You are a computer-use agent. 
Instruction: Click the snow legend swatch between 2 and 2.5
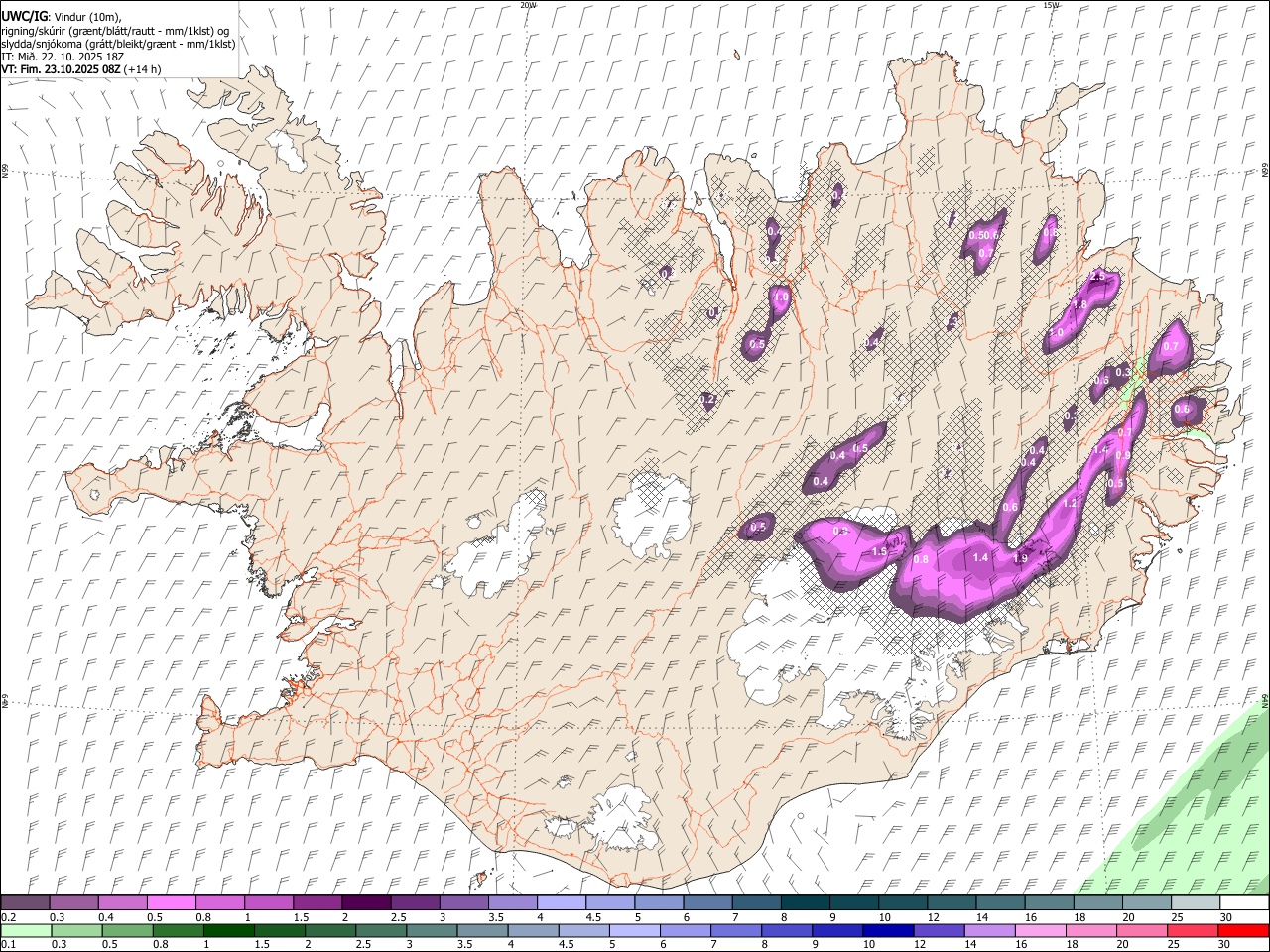tap(365, 902)
